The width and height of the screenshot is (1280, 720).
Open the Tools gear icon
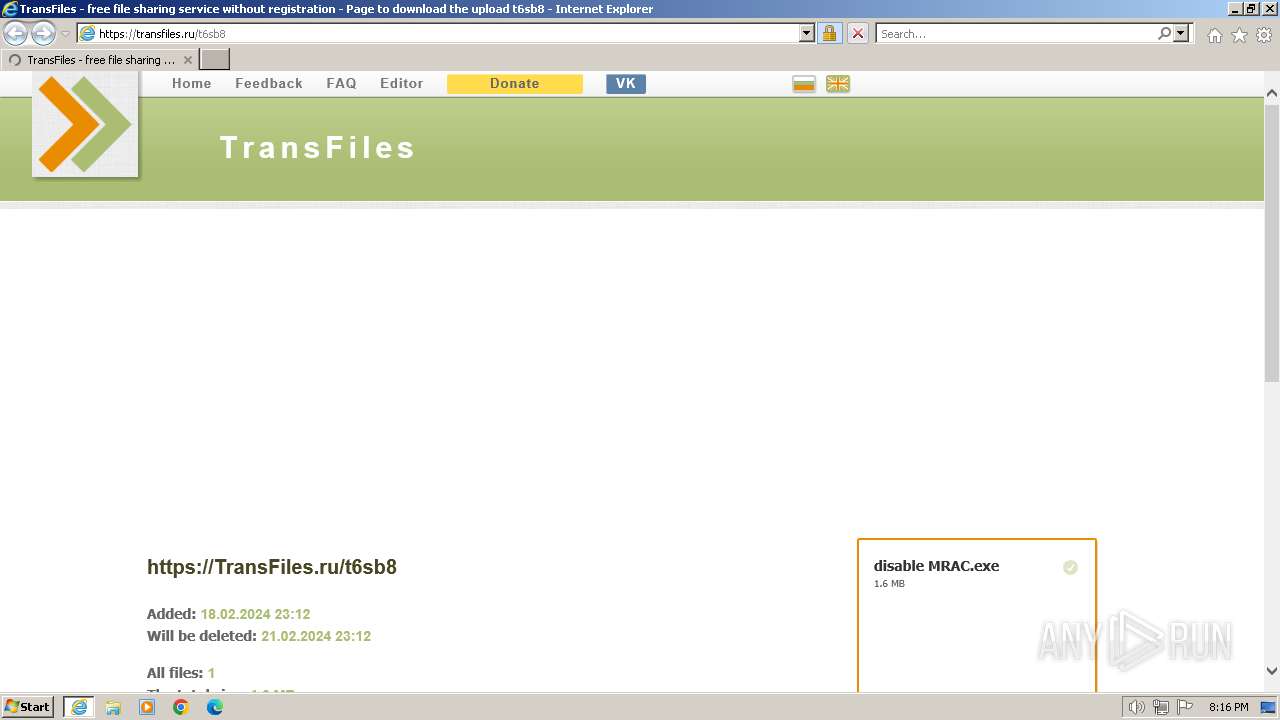point(1264,35)
